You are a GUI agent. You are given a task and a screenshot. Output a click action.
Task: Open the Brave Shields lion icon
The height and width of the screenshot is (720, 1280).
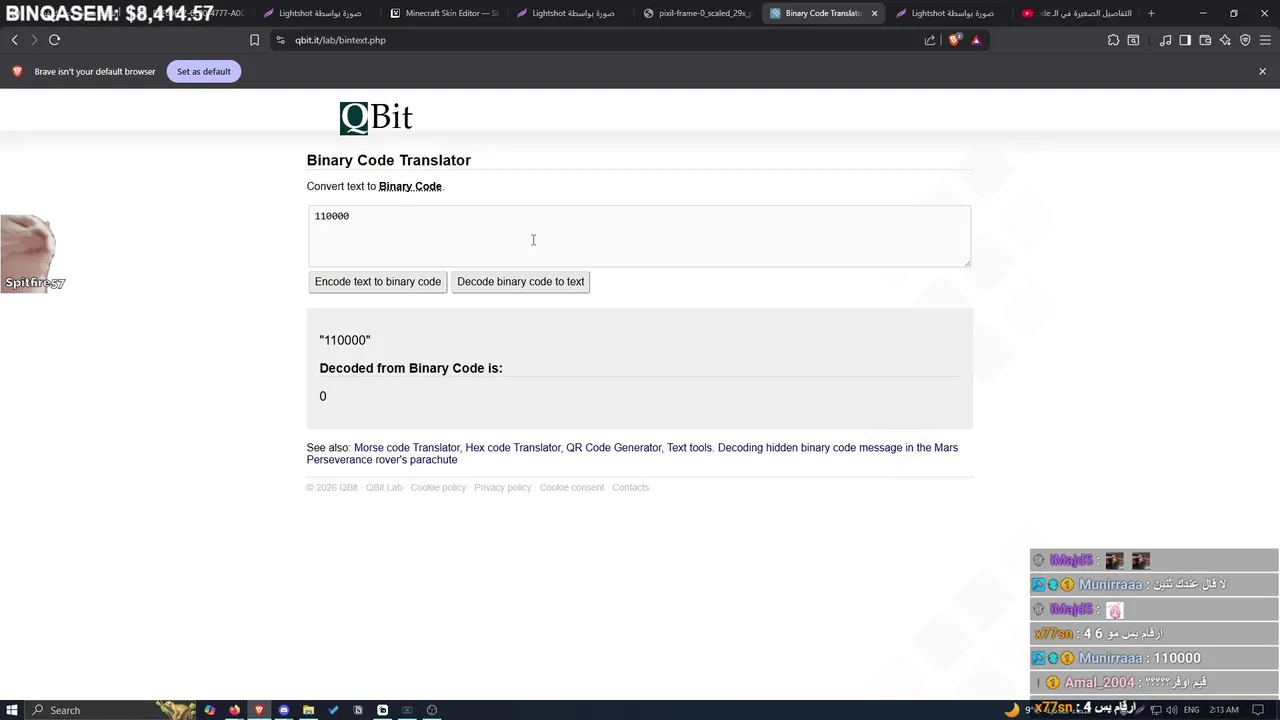tap(955, 40)
